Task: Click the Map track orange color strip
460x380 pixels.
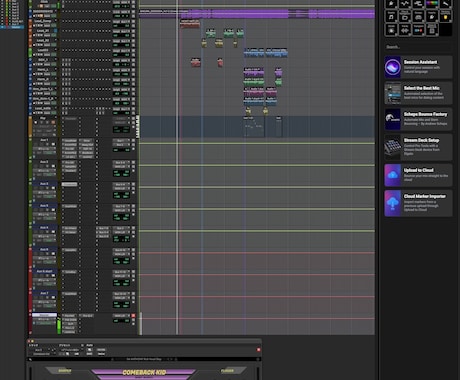Action: [x=30, y=126]
